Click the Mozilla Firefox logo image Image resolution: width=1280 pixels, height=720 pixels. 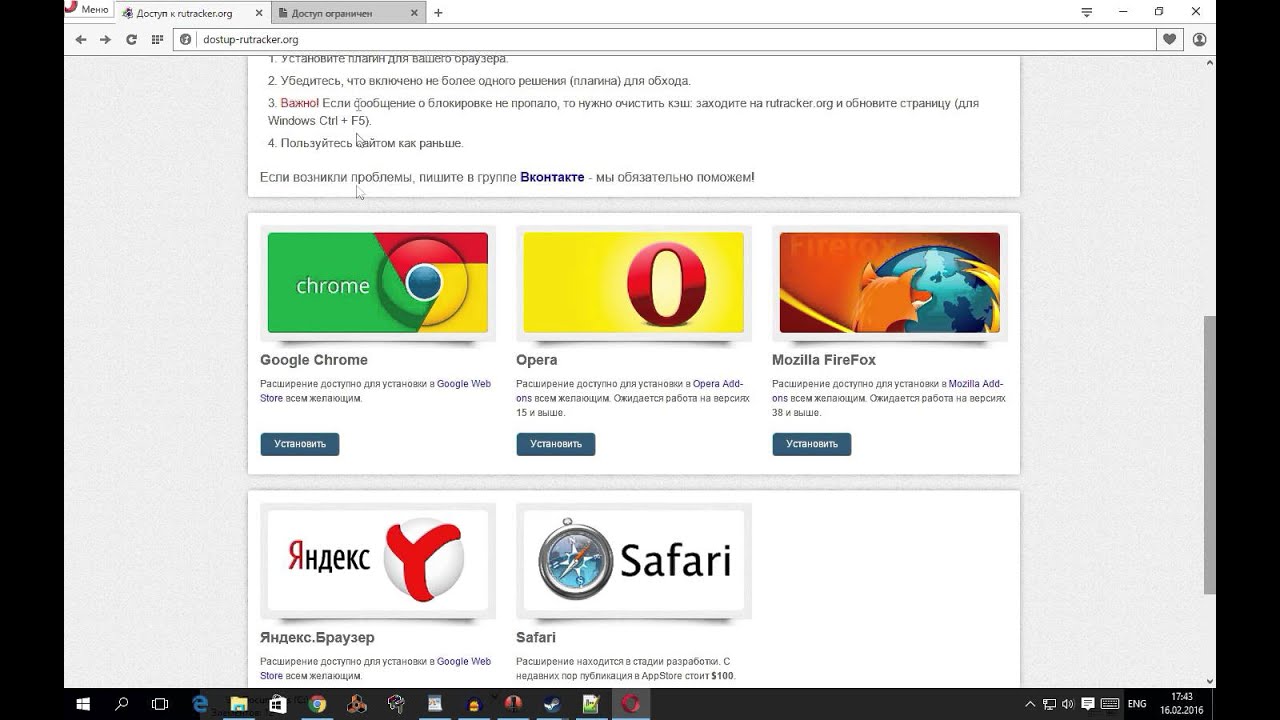890,283
